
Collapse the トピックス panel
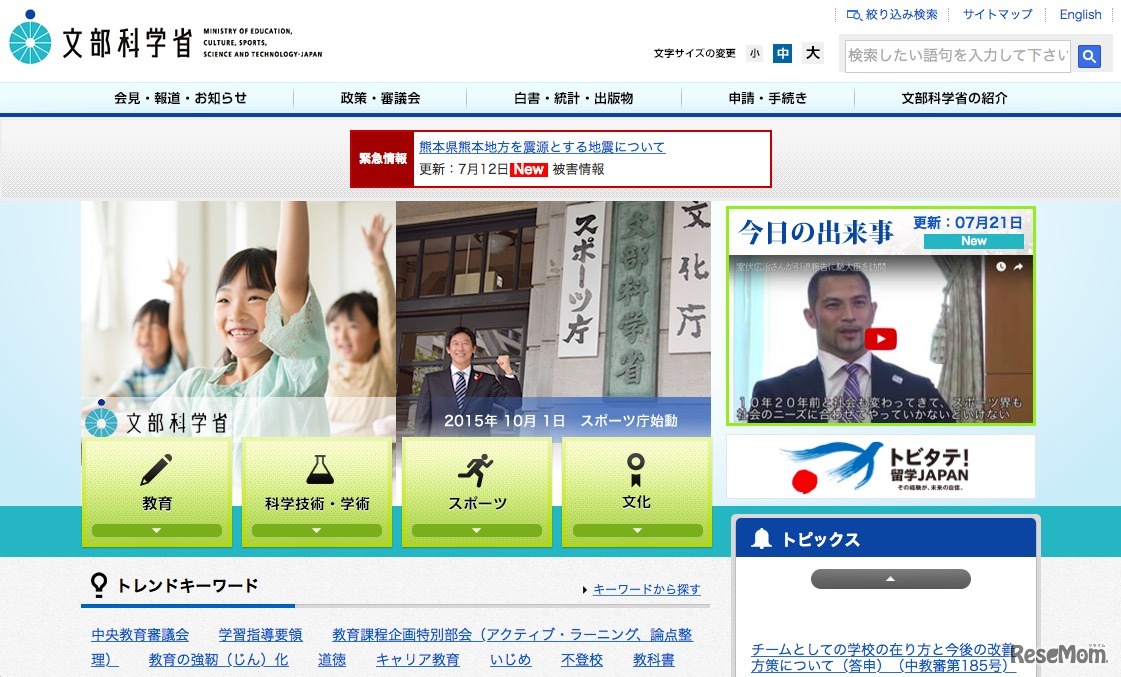pos(889,578)
